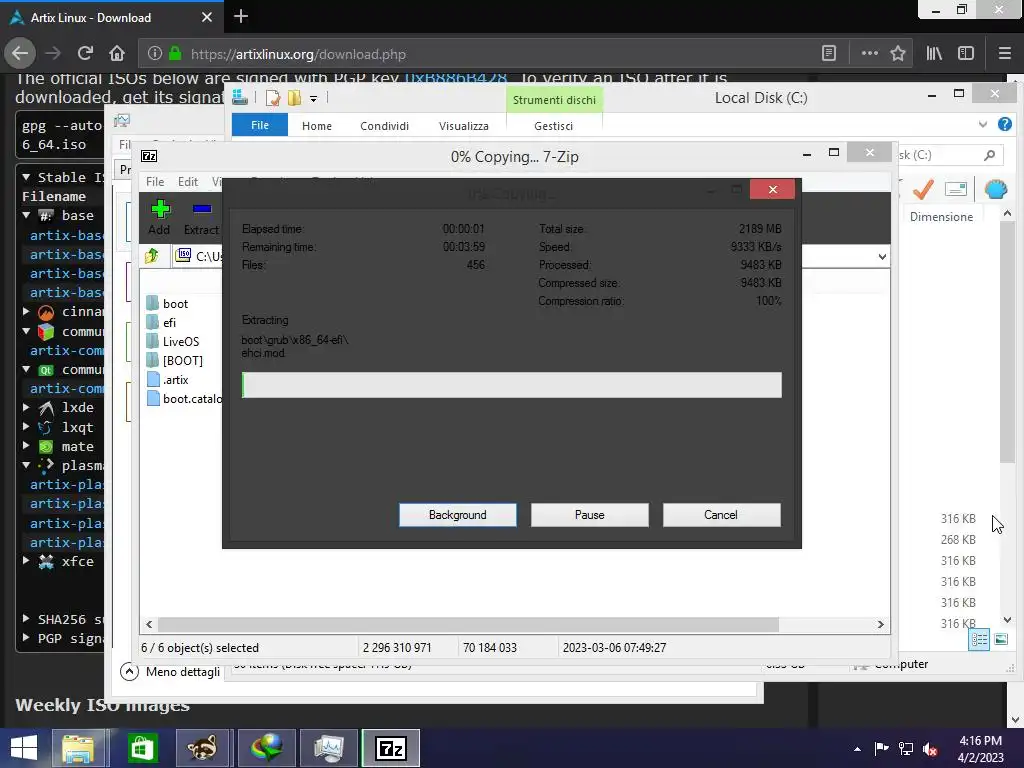Viewport: 1024px width, 768px height.
Task: Expand the SHA256 sums section
Action: (x=26, y=618)
